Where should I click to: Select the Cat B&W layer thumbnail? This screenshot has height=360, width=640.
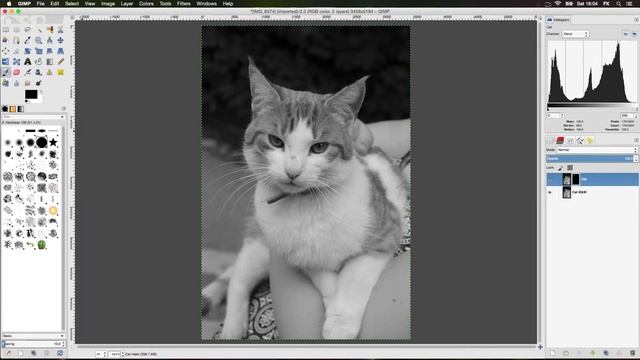point(567,192)
